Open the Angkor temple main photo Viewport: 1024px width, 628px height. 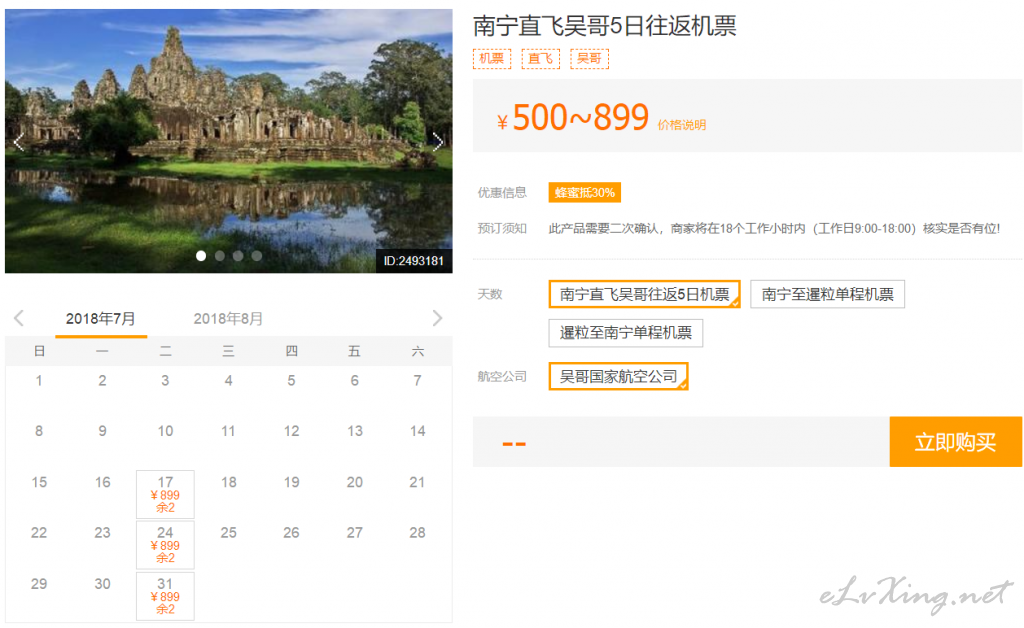pyautogui.click(x=229, y=141)
